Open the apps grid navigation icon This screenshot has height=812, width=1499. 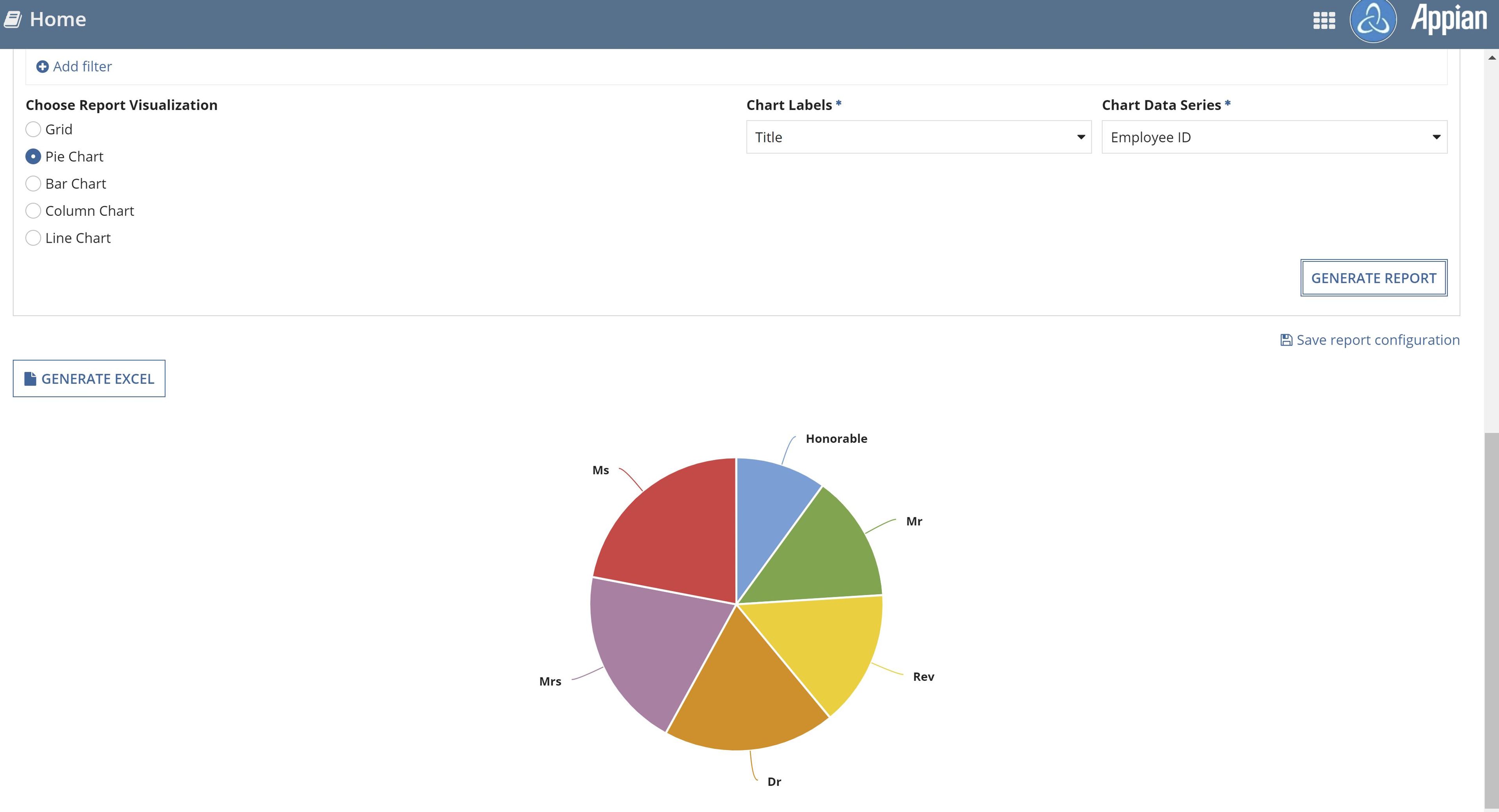pyautogui.click(x=1324, y=20)
